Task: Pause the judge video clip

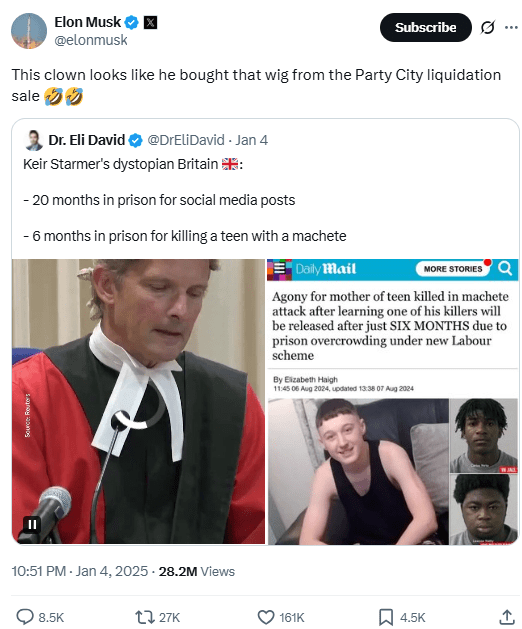Action: click(x=32, y=524)
